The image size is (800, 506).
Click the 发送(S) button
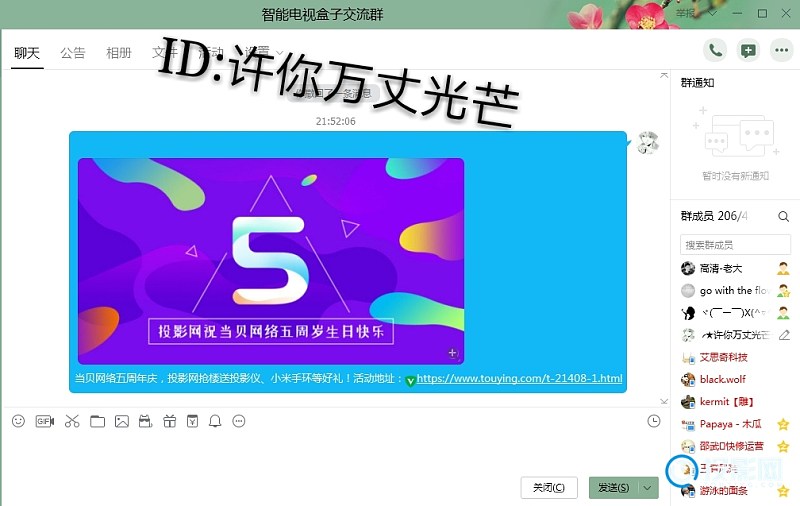(614, 488)
